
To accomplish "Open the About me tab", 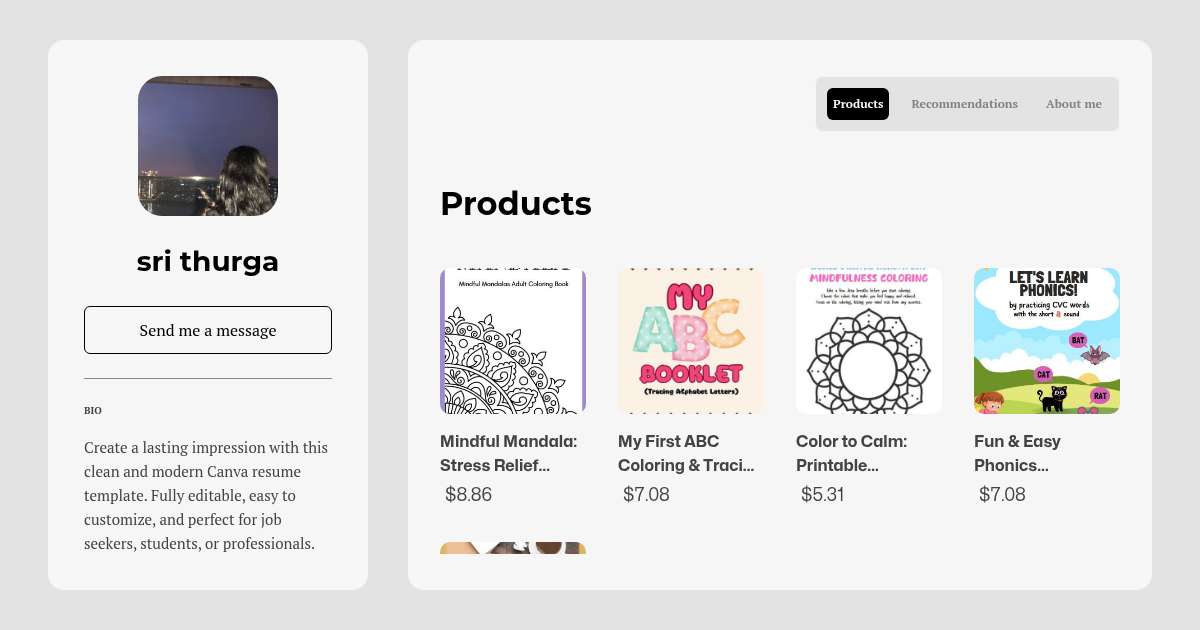I will [1073, 104].
